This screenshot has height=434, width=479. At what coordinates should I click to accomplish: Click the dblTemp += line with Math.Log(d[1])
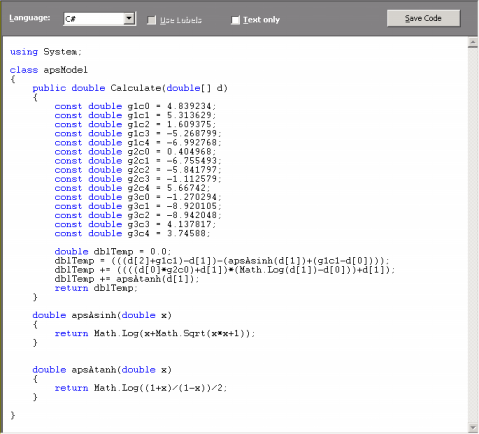point(225,270)
